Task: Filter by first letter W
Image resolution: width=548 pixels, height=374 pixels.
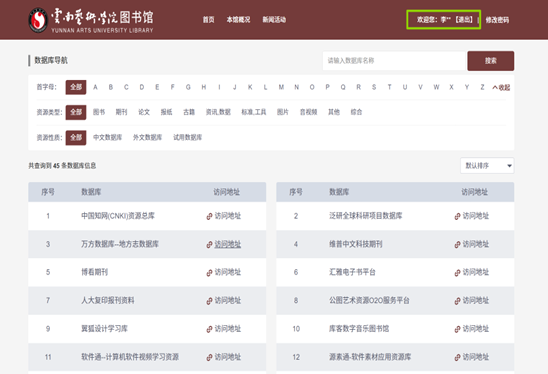Action: tap(436, 87)
